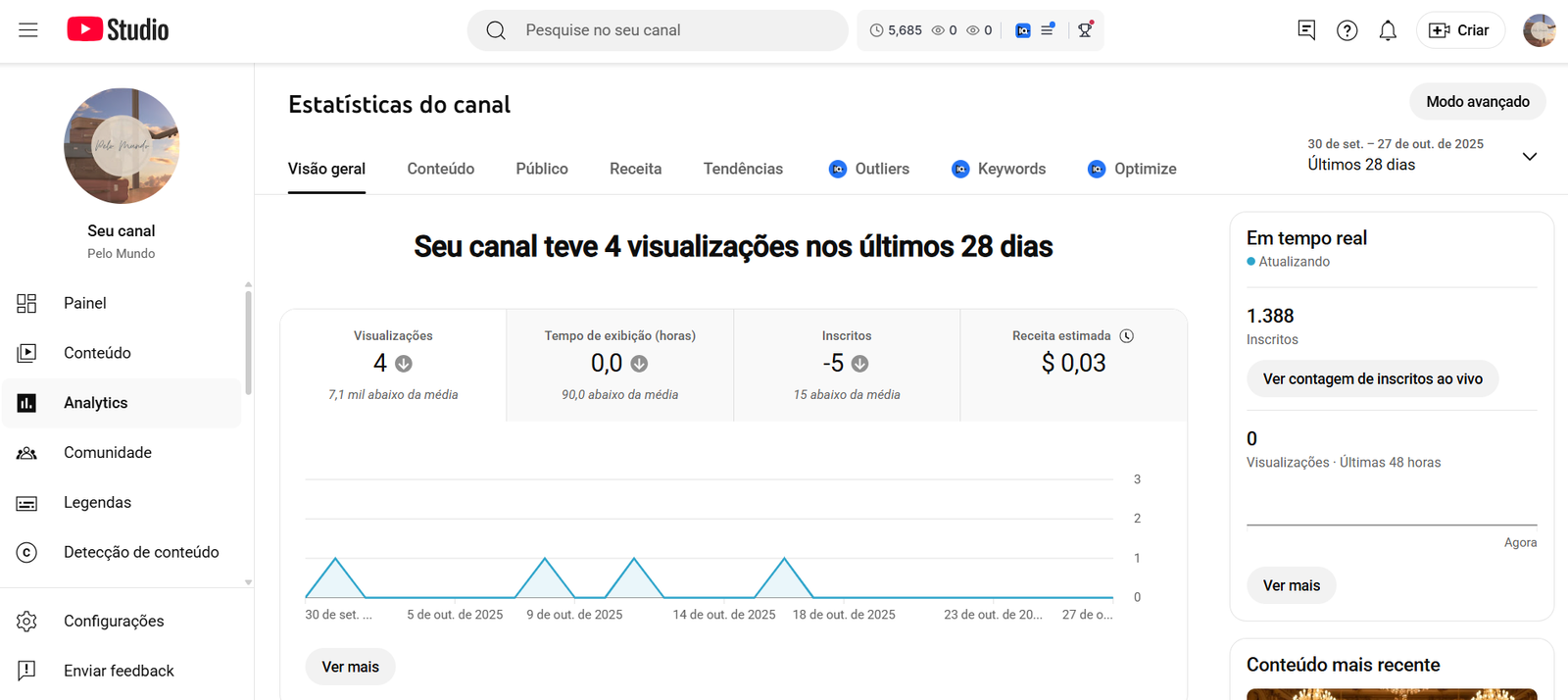Viewport: 1568px width, 700px height.
Task: Select the Visualizações metric card
Action: pos(393,366)
